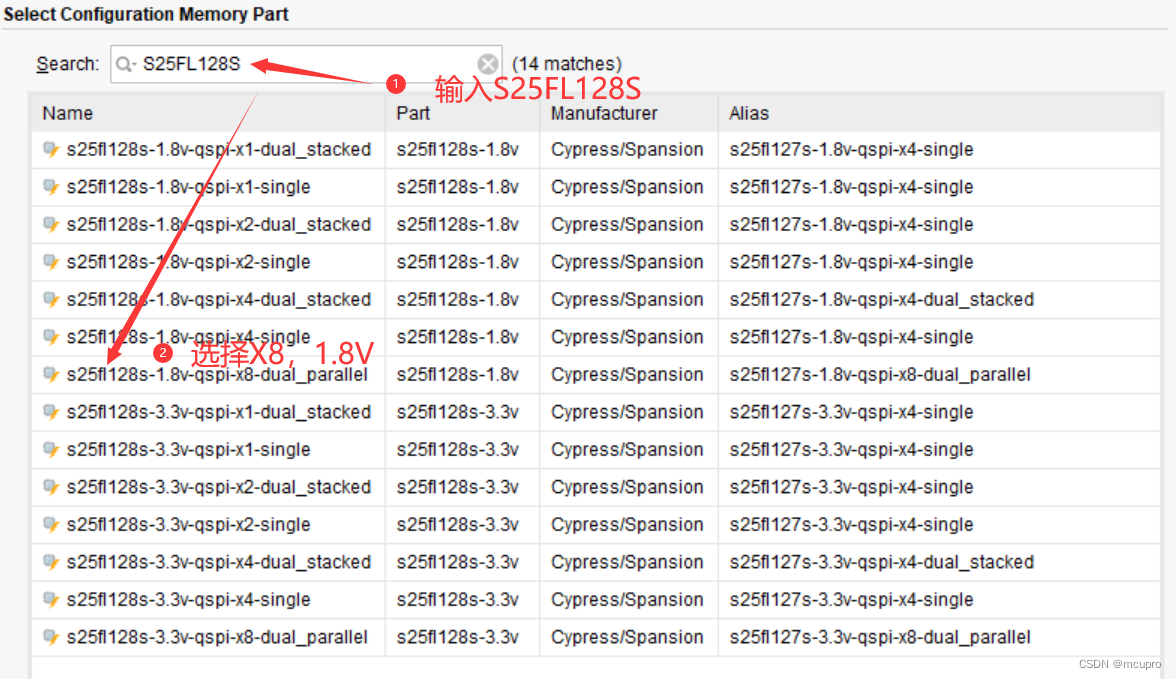Select s25fl128s-1.8v-qspi-x1-single name

point(188,187)
